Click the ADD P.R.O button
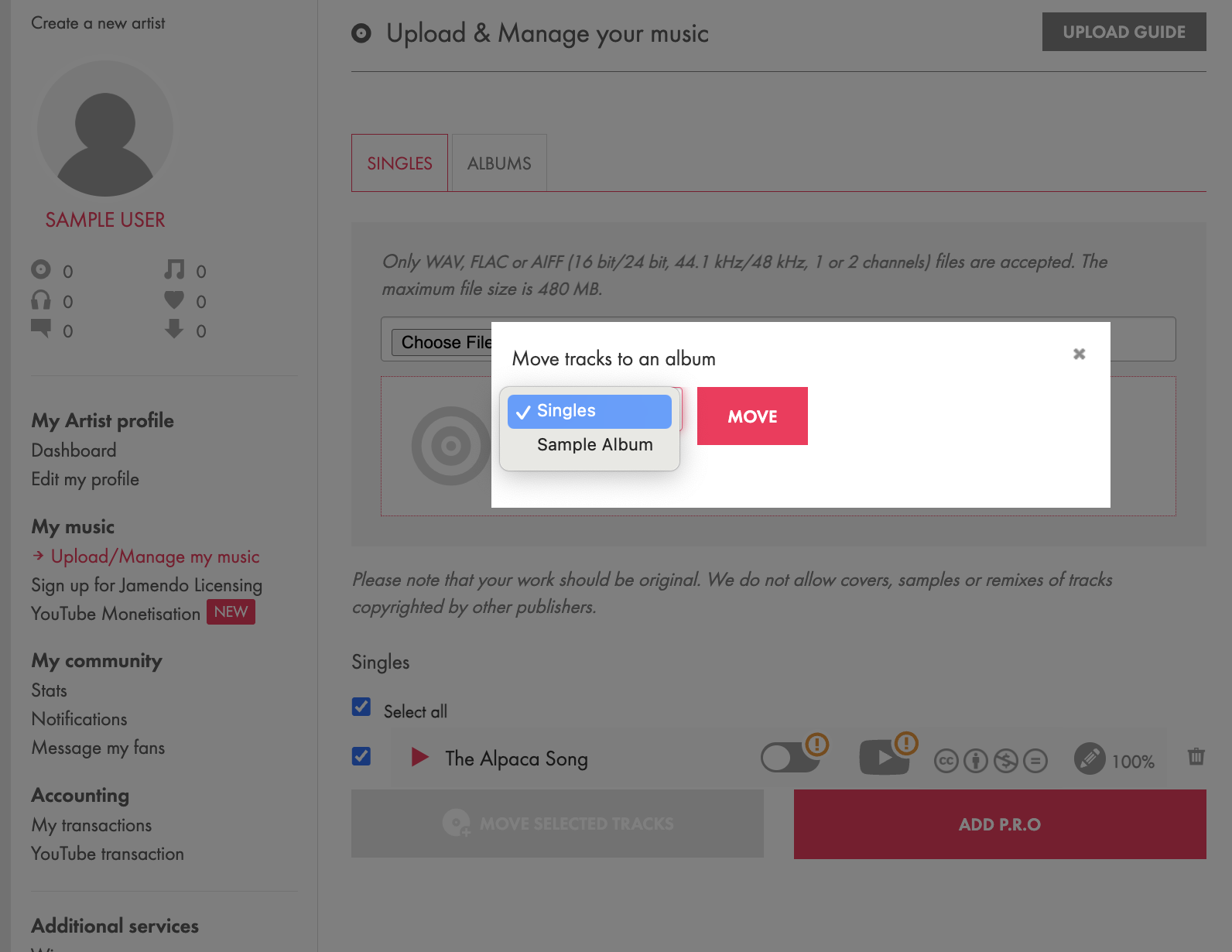 tap(1000, 824)
